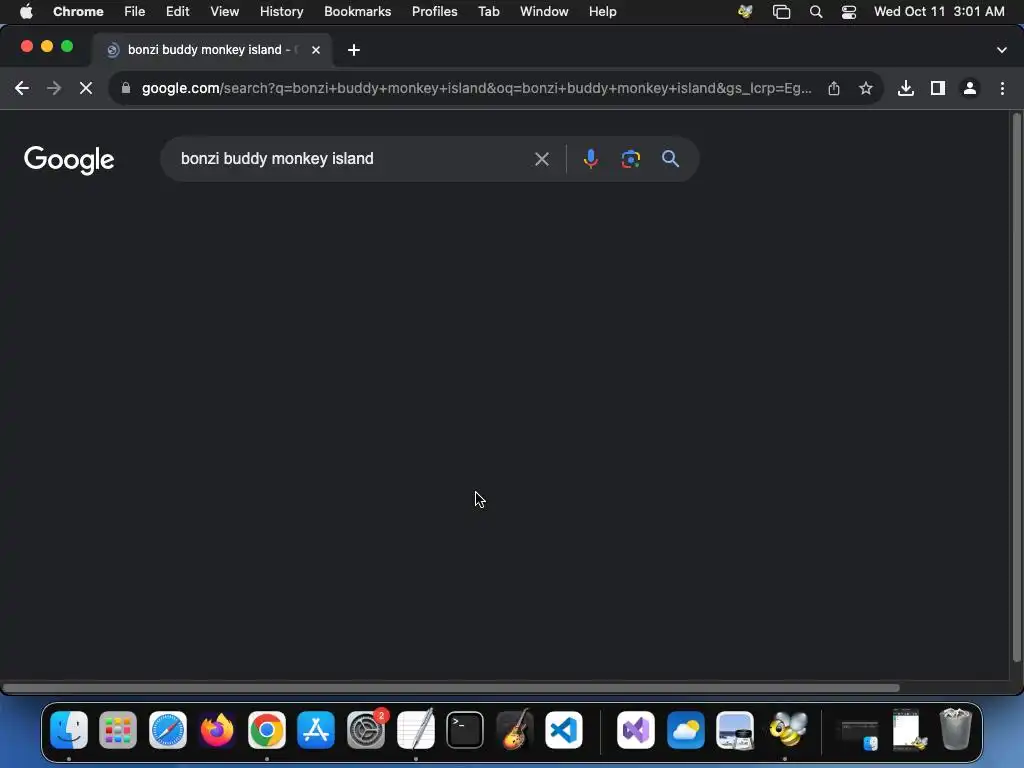The height and width of the screenshot is (768, 1024).
Task: Open the App Store from the Dock
Action: click(316, 730)
